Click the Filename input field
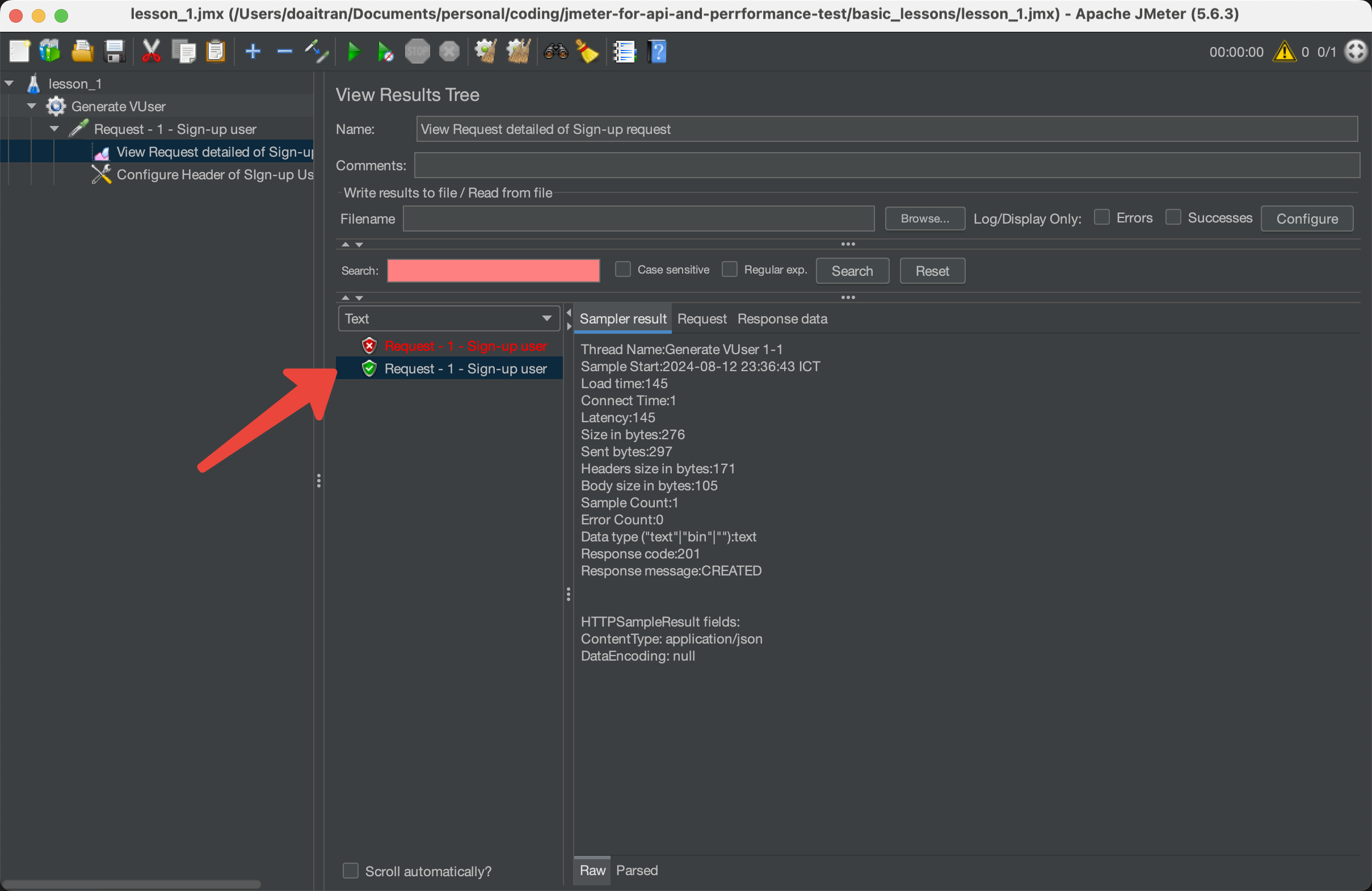The image size is (1372, 891). point(638,218)
